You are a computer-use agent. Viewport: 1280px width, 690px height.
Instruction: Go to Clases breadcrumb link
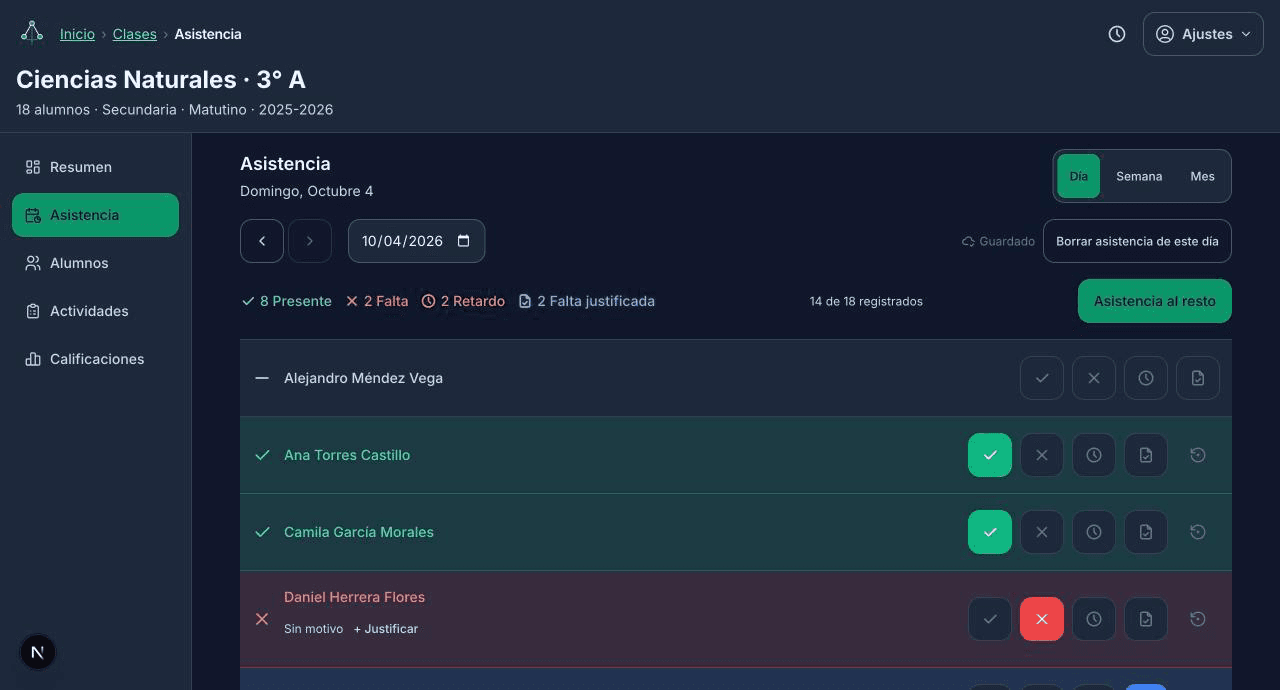135,34
